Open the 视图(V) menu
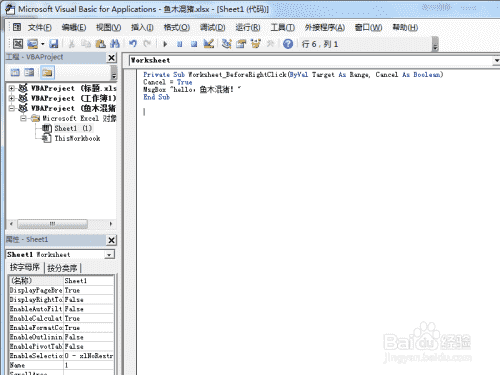Image resolution: width=500 pixels, height=375 pixels. 109,27
